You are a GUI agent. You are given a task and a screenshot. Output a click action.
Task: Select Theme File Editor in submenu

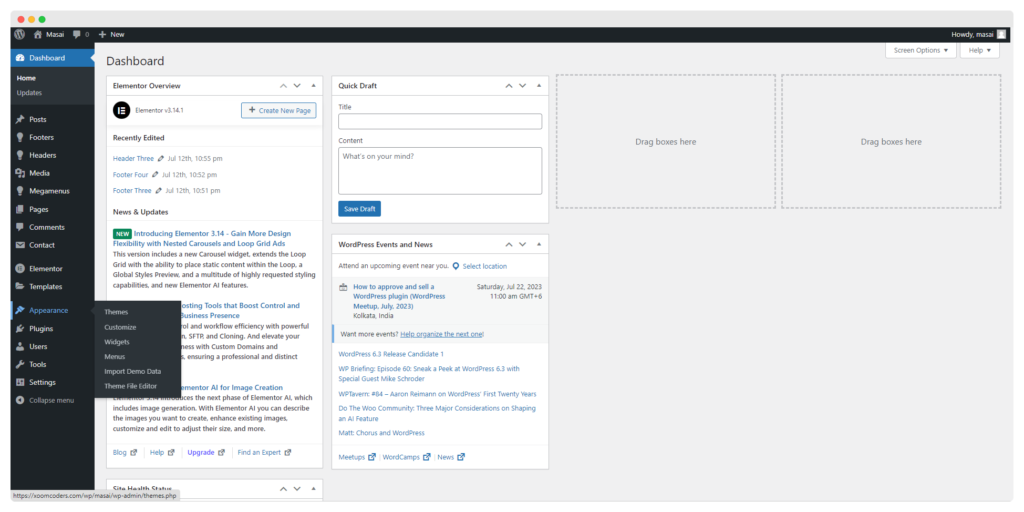pyautogui.click(x=131, y=386)
